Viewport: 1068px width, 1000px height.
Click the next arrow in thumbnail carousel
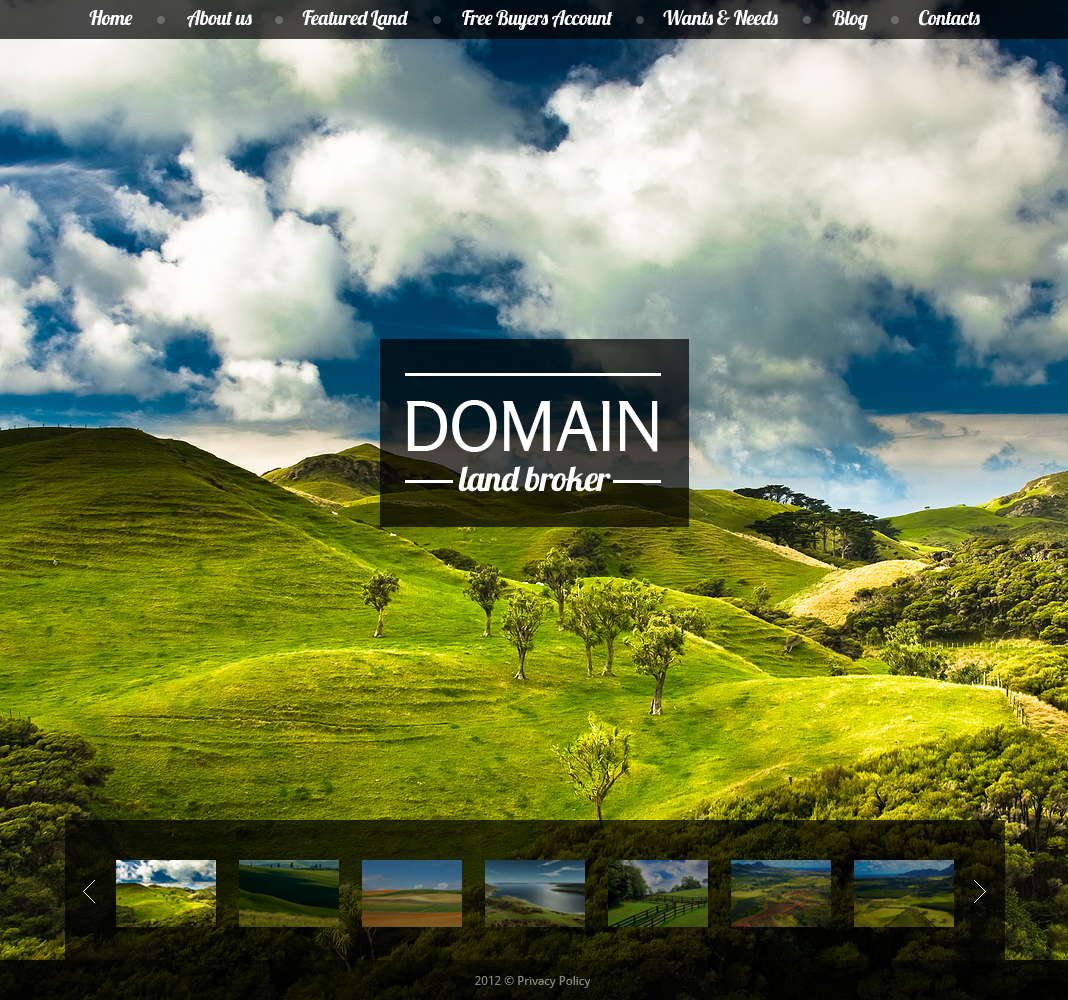979,892
